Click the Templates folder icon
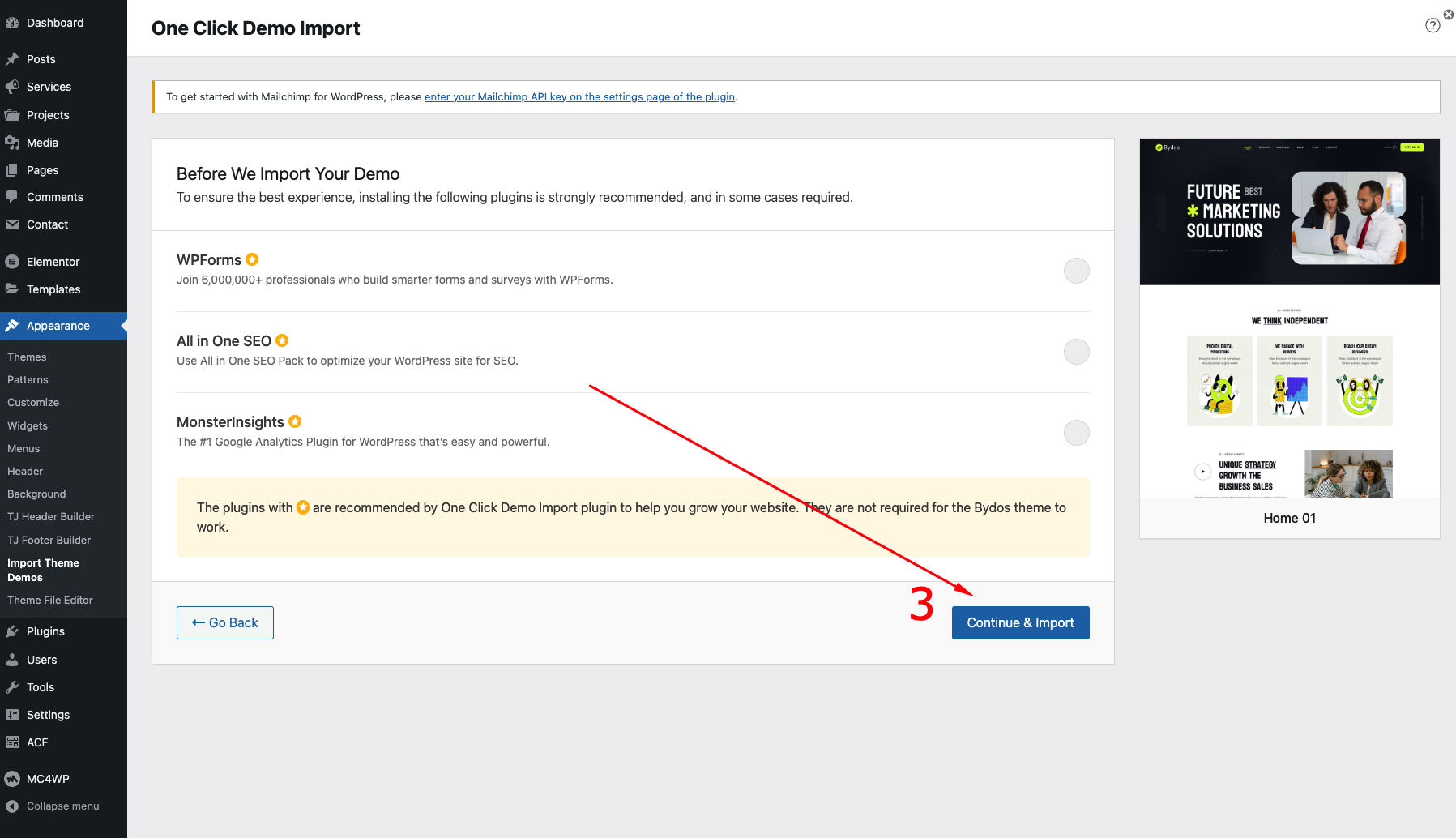The image size is (1456, 838). [12, 289]
